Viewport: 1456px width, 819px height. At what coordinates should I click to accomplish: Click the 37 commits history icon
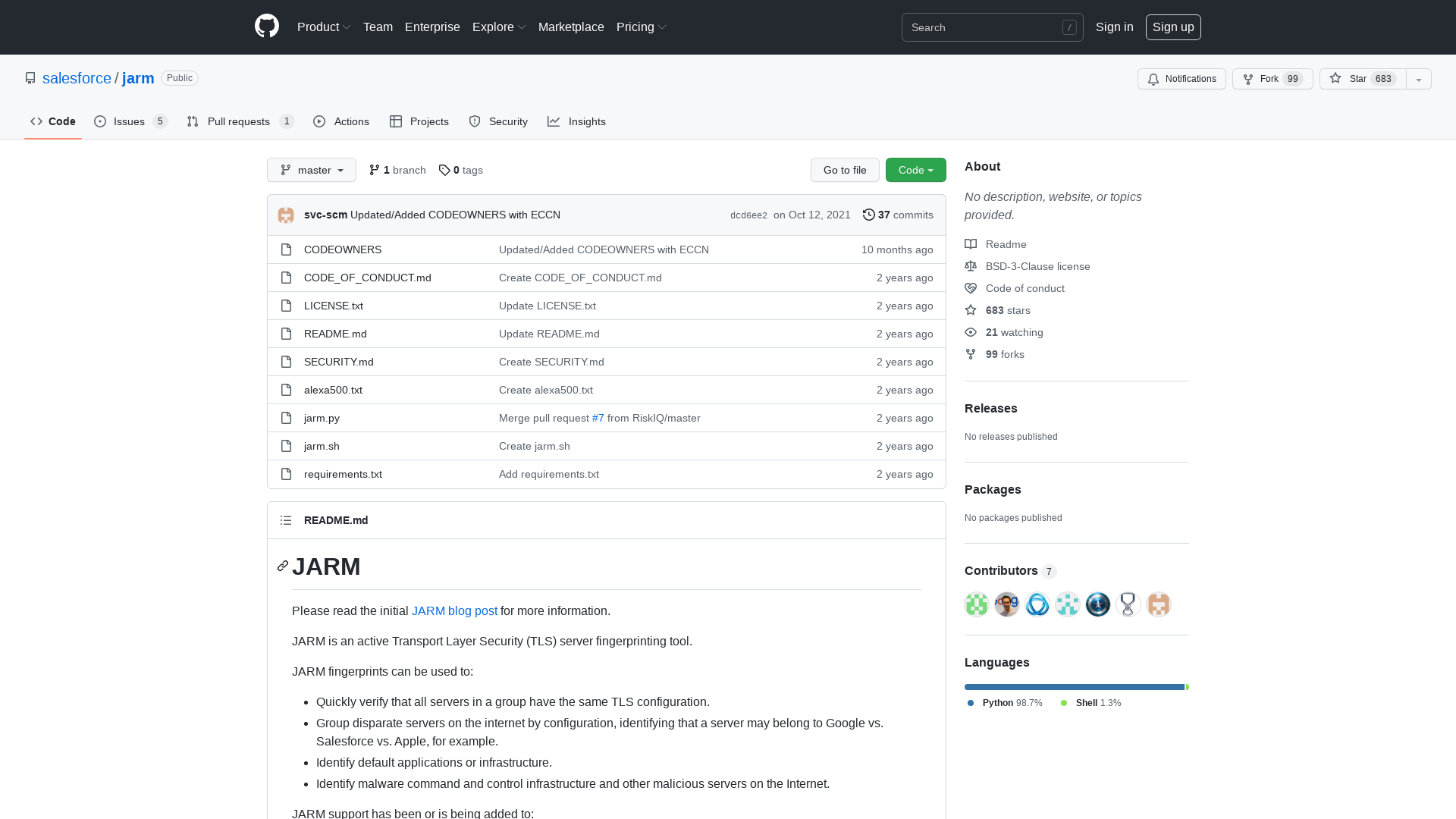(869, 215)
